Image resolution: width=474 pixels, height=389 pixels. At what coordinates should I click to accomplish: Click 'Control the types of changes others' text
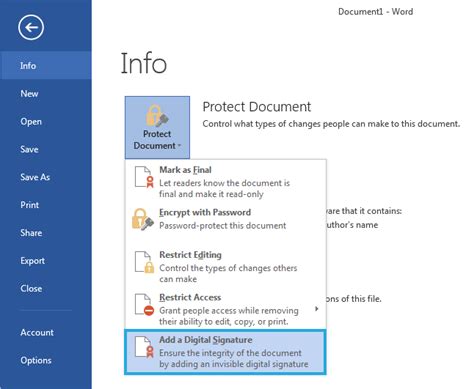(228, 268)
